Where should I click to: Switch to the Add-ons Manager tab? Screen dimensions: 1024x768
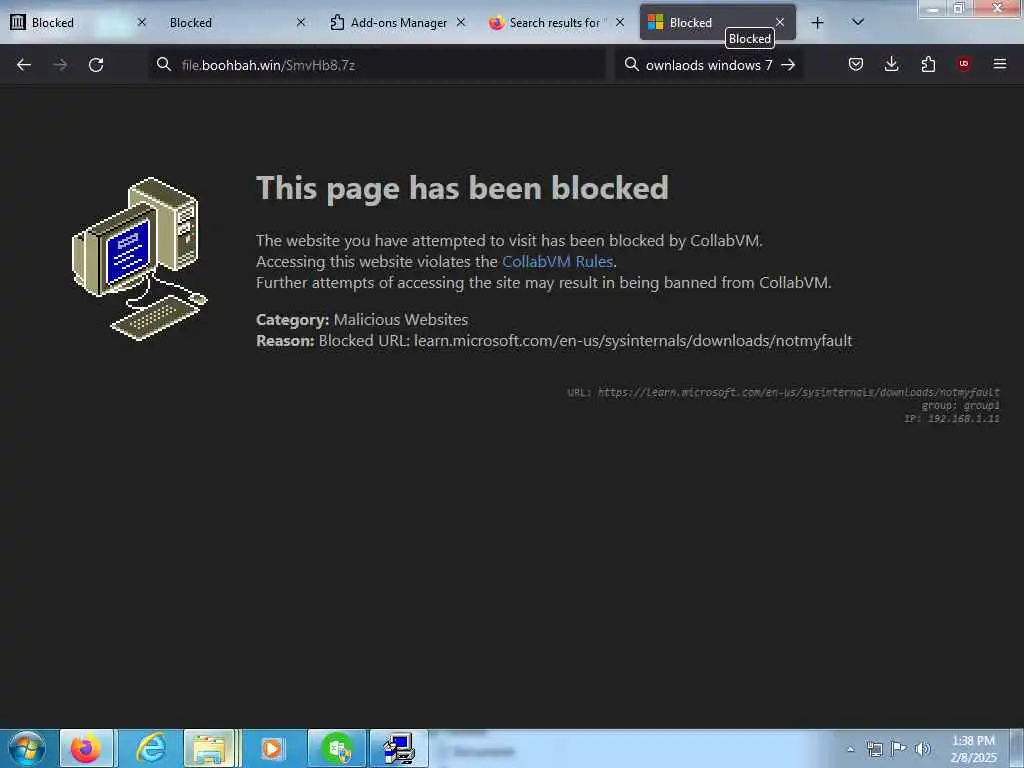(x=398, y=23)
